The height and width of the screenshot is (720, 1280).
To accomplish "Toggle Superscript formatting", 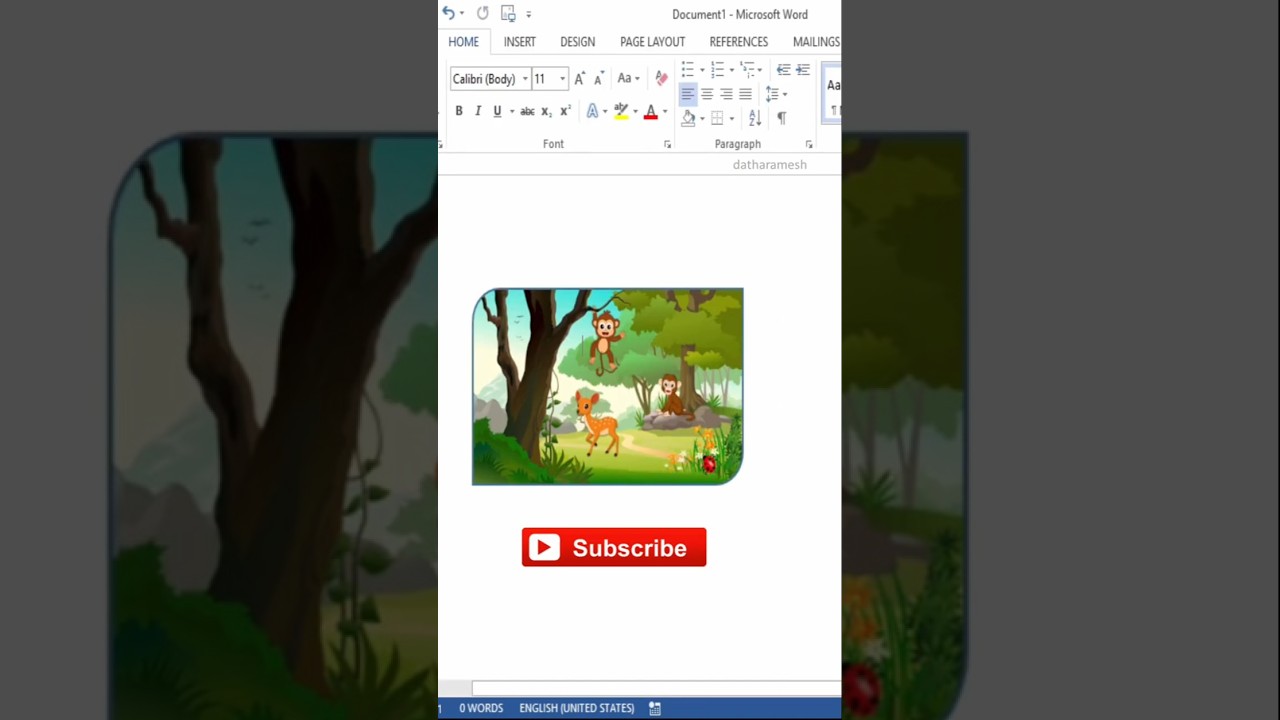I will (x=565, y=111).
